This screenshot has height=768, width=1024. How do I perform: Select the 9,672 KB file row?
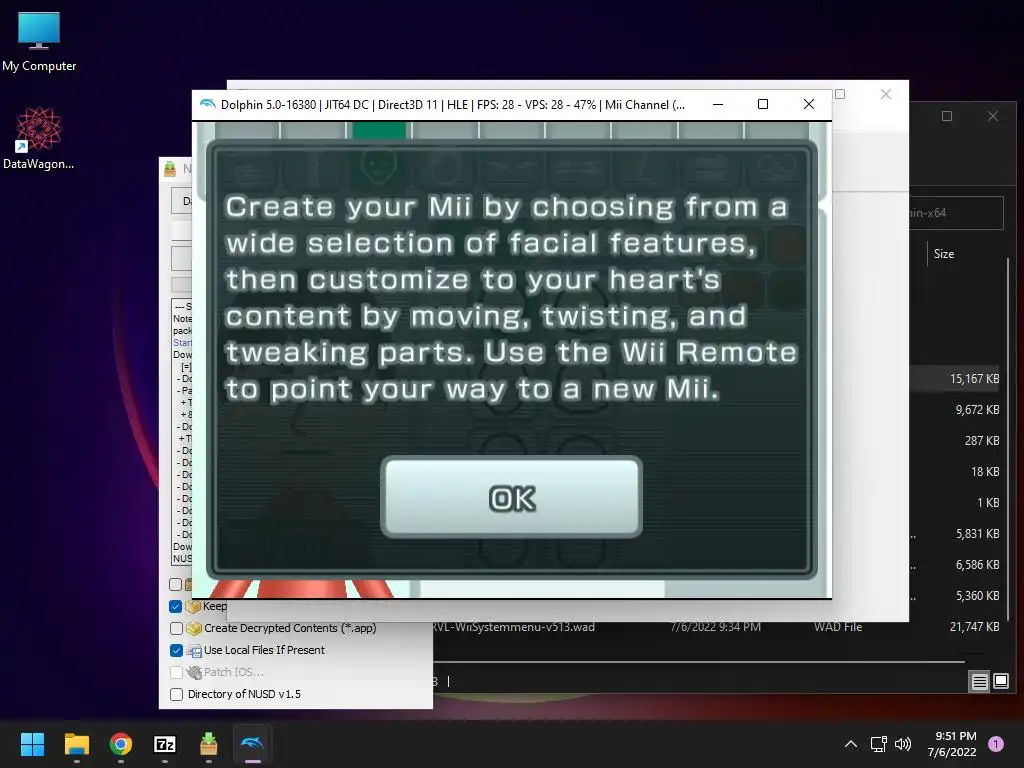coord(955,409)
